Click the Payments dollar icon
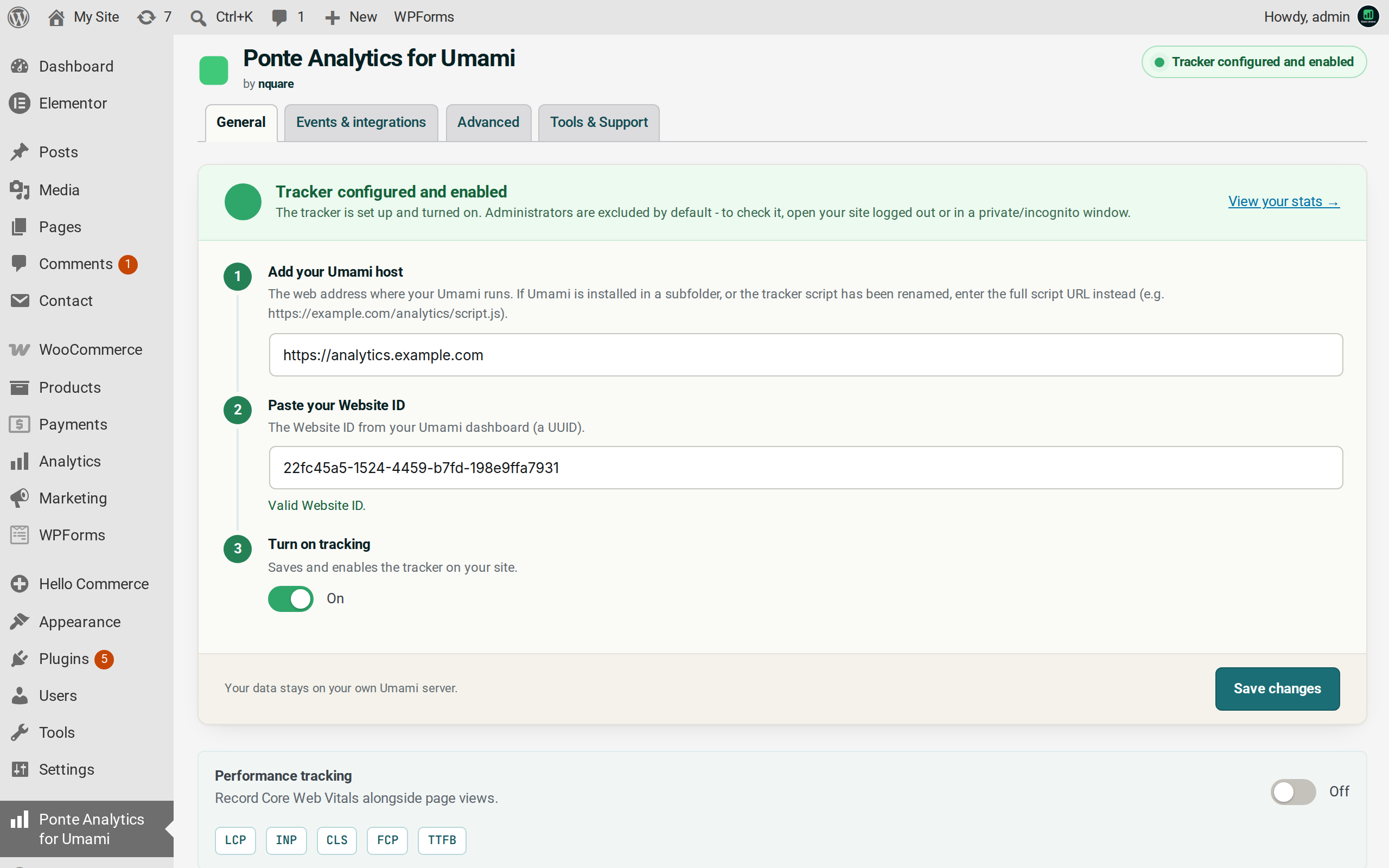 click(20, 424)
